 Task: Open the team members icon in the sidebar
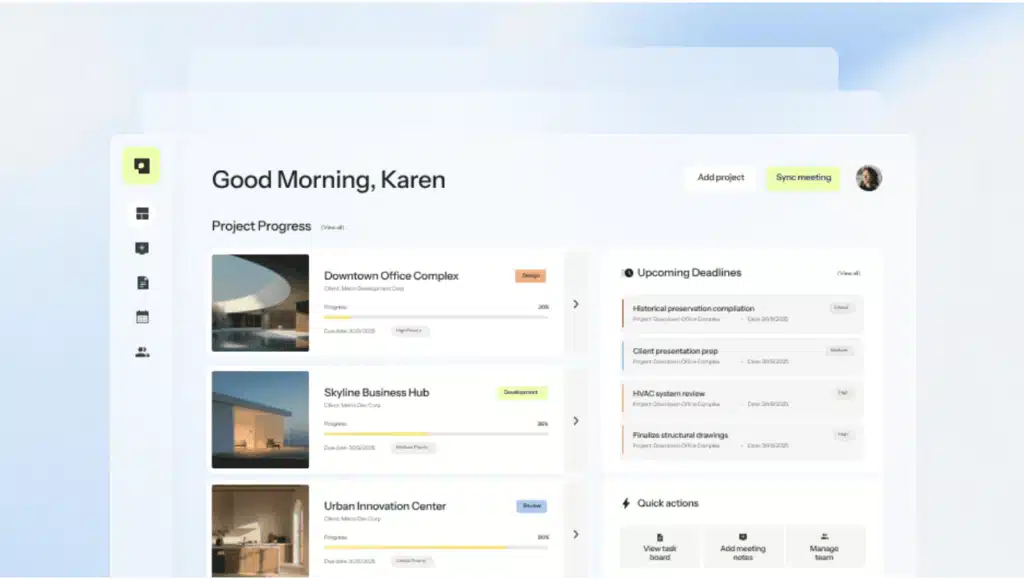pyautogui.click(x=142, y=352)
